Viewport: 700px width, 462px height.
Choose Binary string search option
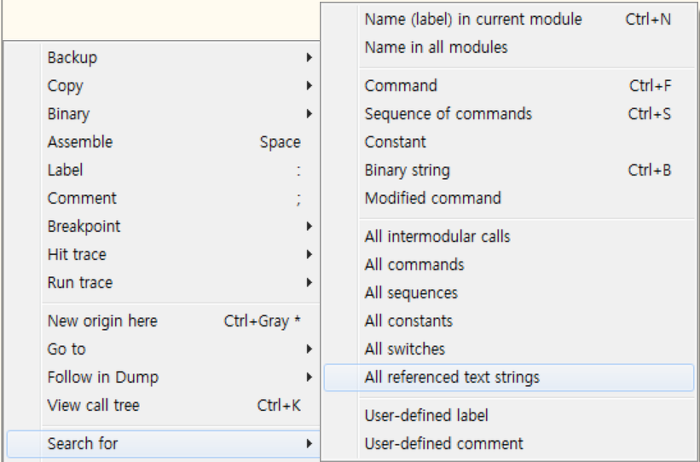coord(509,170)
